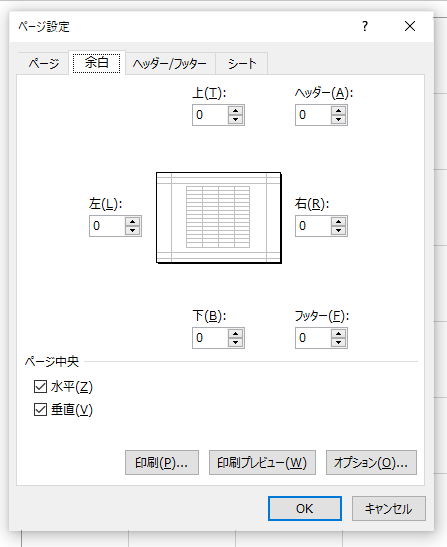This screenshot has width=447, height=547.
Task: Decrease the 下(B) bottom margin value
Action: pyautogui.click(x=236, y=342)
